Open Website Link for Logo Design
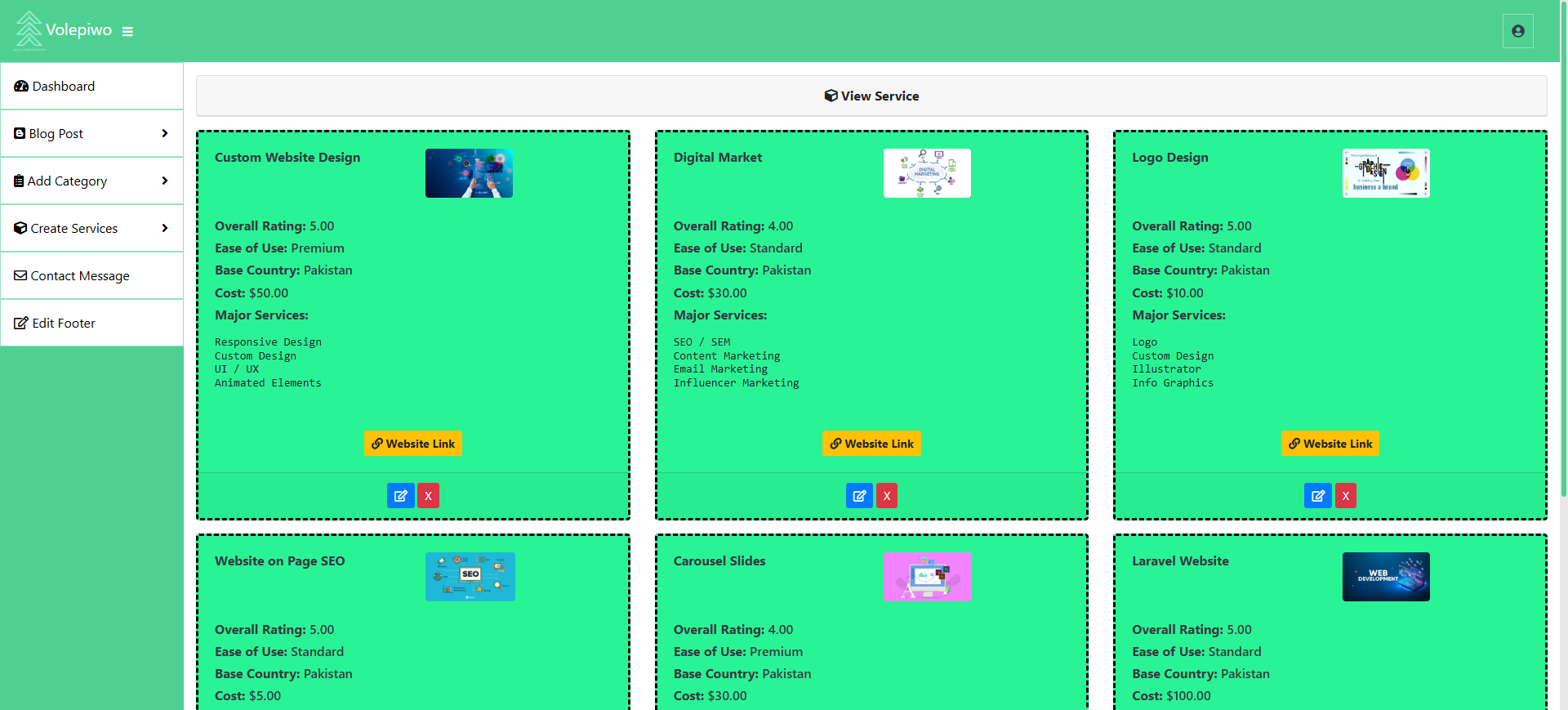Viewport: 1568px width, 710px height. (1330, 444)
